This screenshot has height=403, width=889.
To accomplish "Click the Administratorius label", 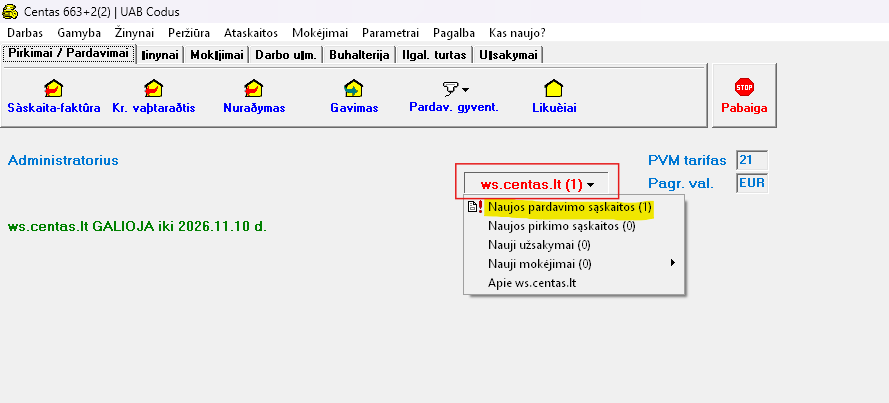I will 63,160.
